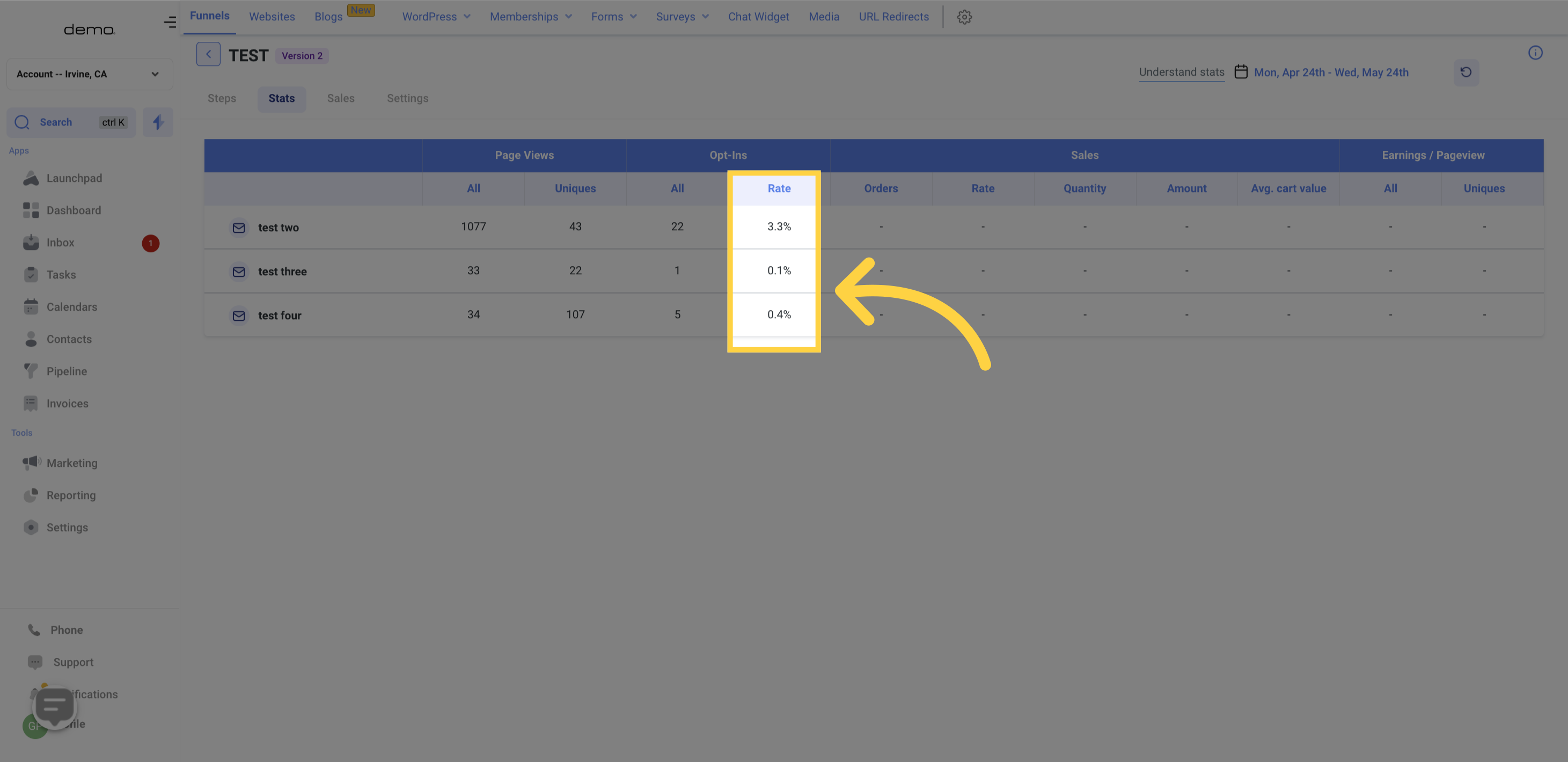
Task: Collapse the sidebar with hamburger icon
Action: coord(170,23)
